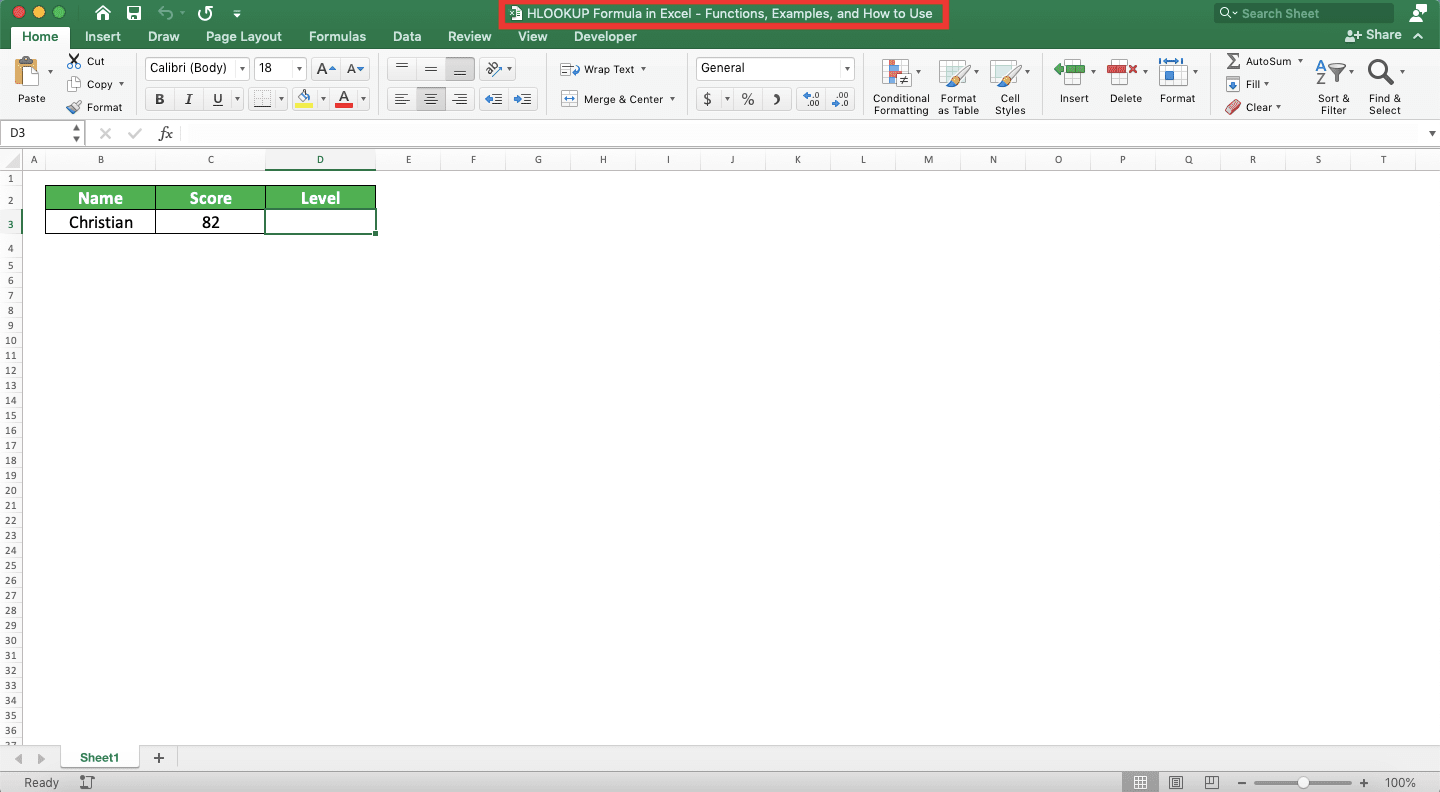Paste clipboard contents with Paste icon
Screen dimensions: 1440x792
pos(29,74)
